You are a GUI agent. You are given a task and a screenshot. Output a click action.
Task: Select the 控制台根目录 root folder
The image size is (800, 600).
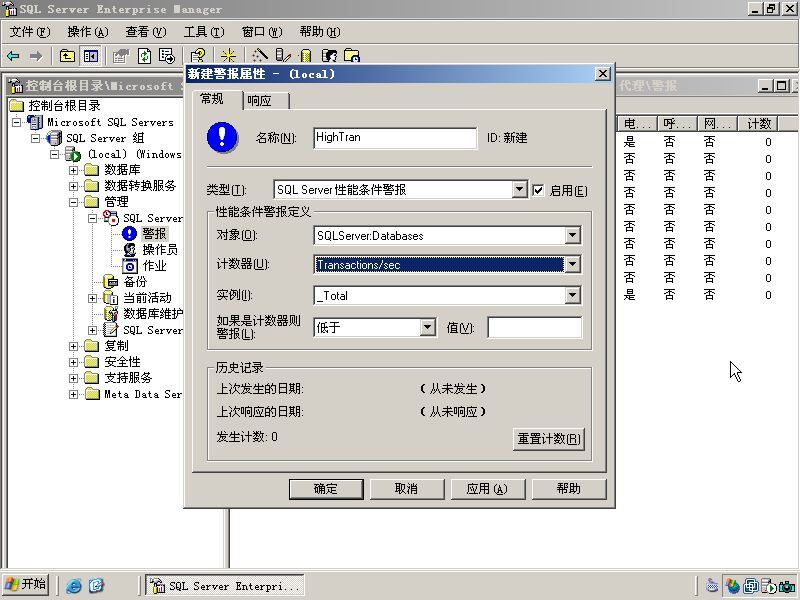(64, 106)
